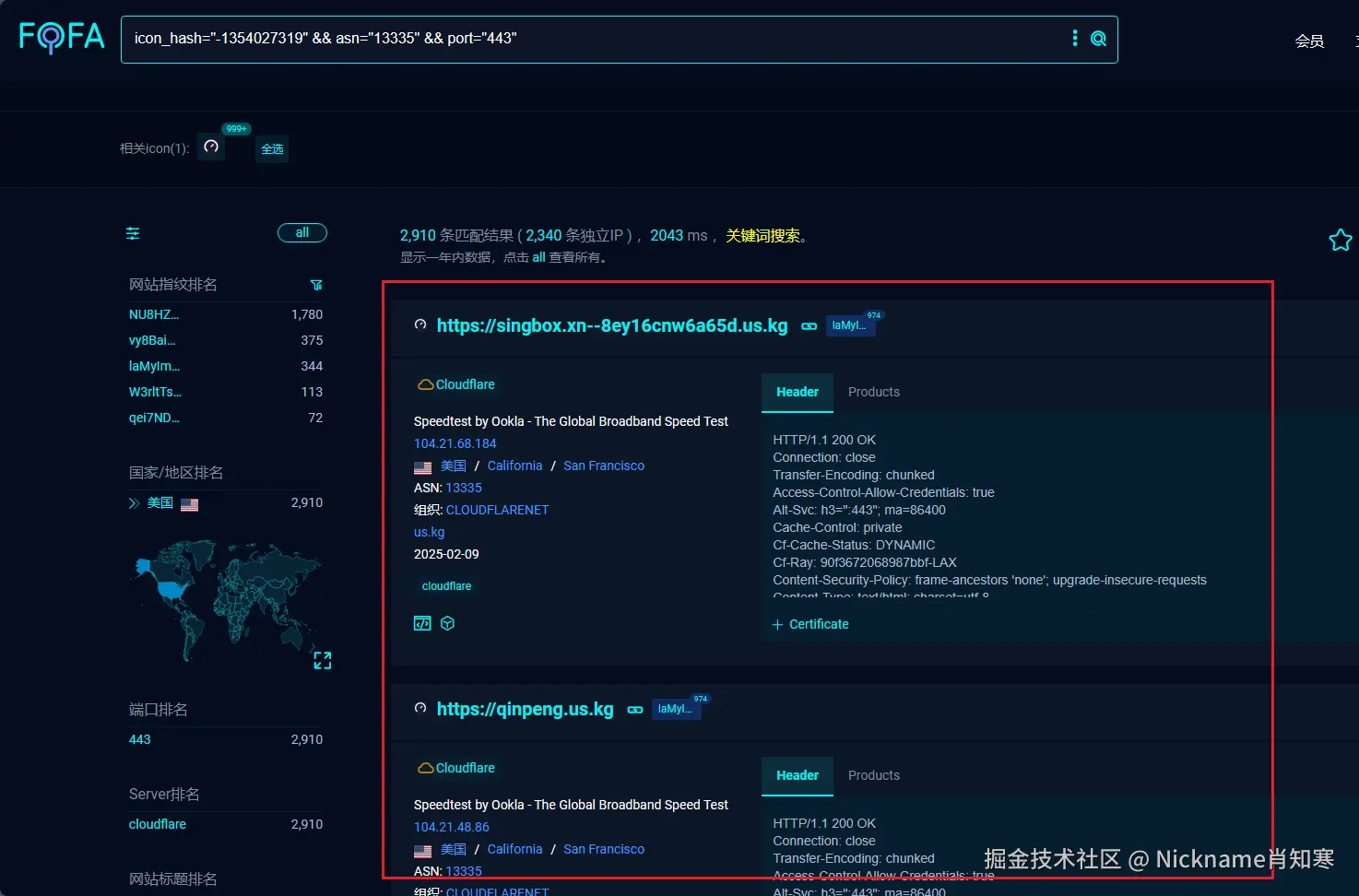Screen dimensions: 1359x896
Task: Toggle the "all" pill in sidebar
Action: [x=302, y=233]
